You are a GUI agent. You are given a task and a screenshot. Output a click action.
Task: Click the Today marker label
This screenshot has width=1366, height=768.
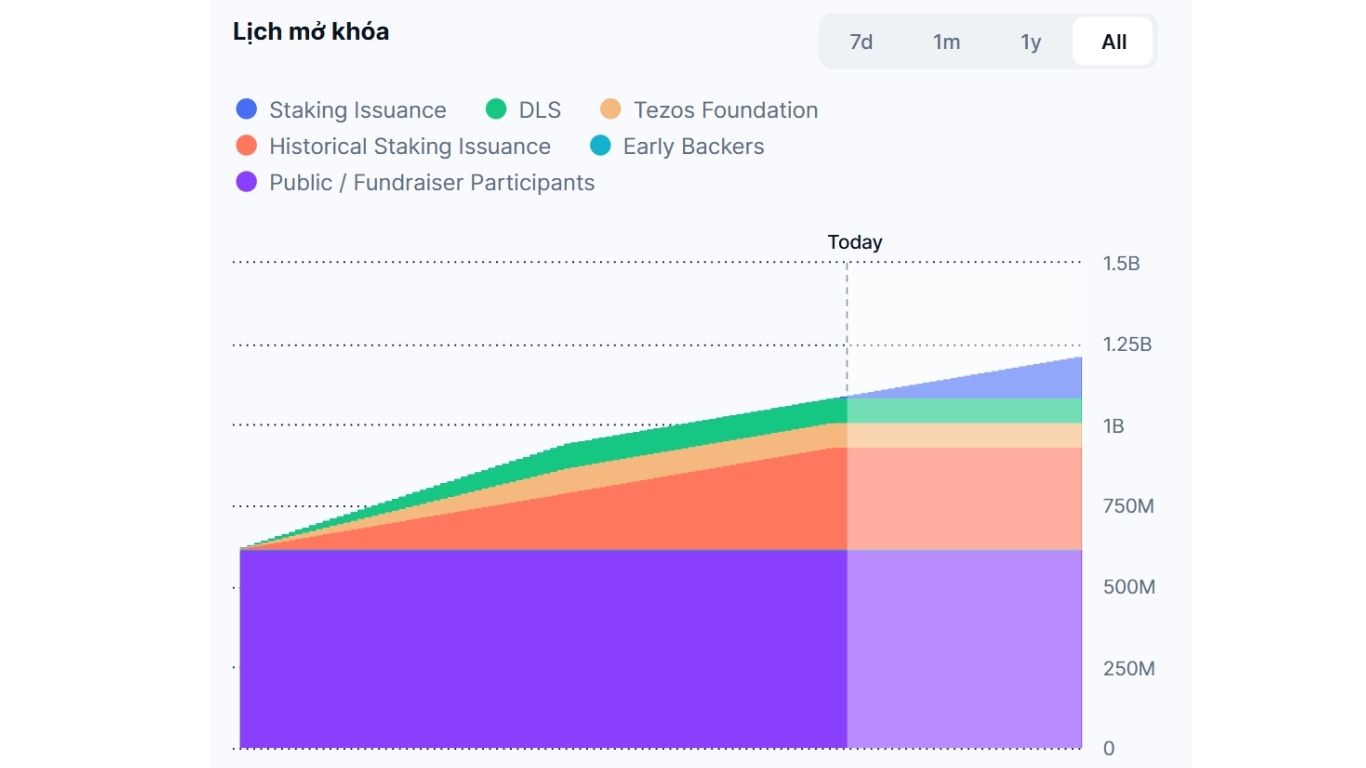pos(855,242)
